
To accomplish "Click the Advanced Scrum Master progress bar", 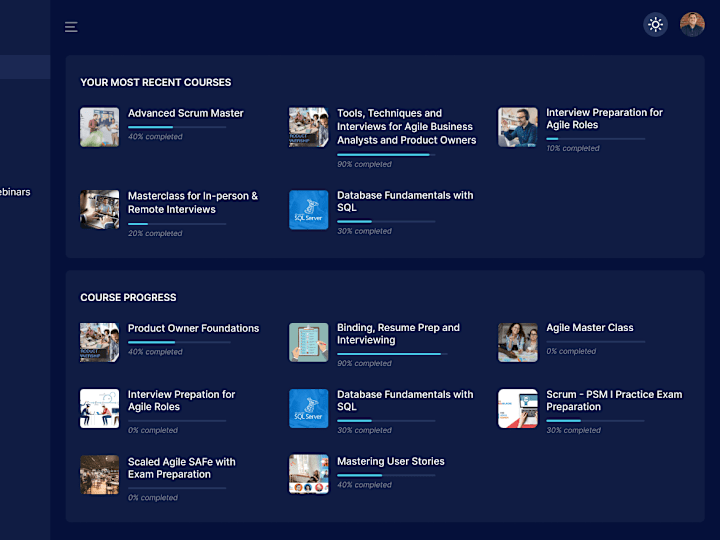I will tap(177, 127).
